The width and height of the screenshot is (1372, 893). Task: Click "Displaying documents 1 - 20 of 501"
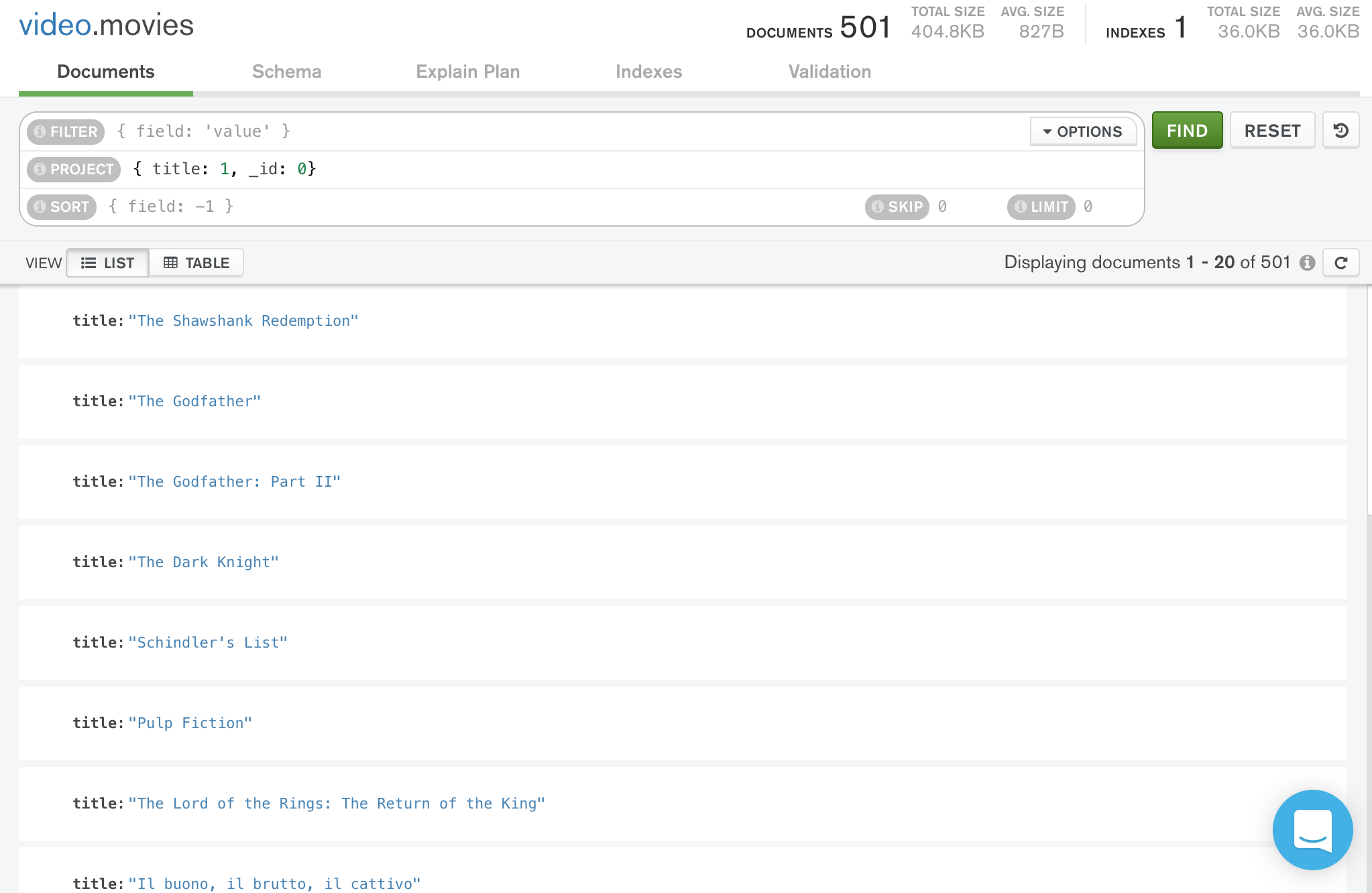click(1147, 262)
